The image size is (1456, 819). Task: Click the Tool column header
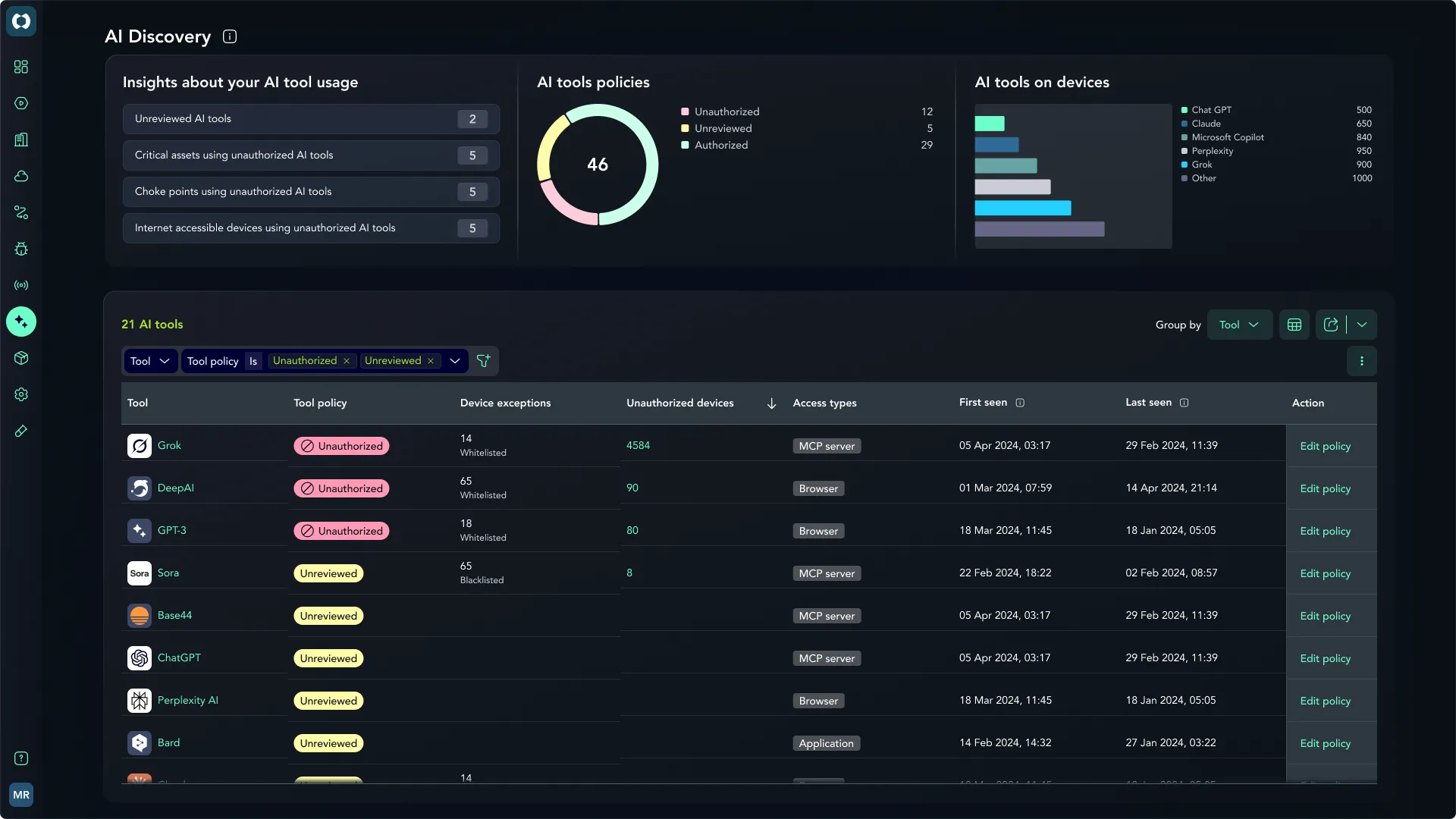(x=137, y=403)
